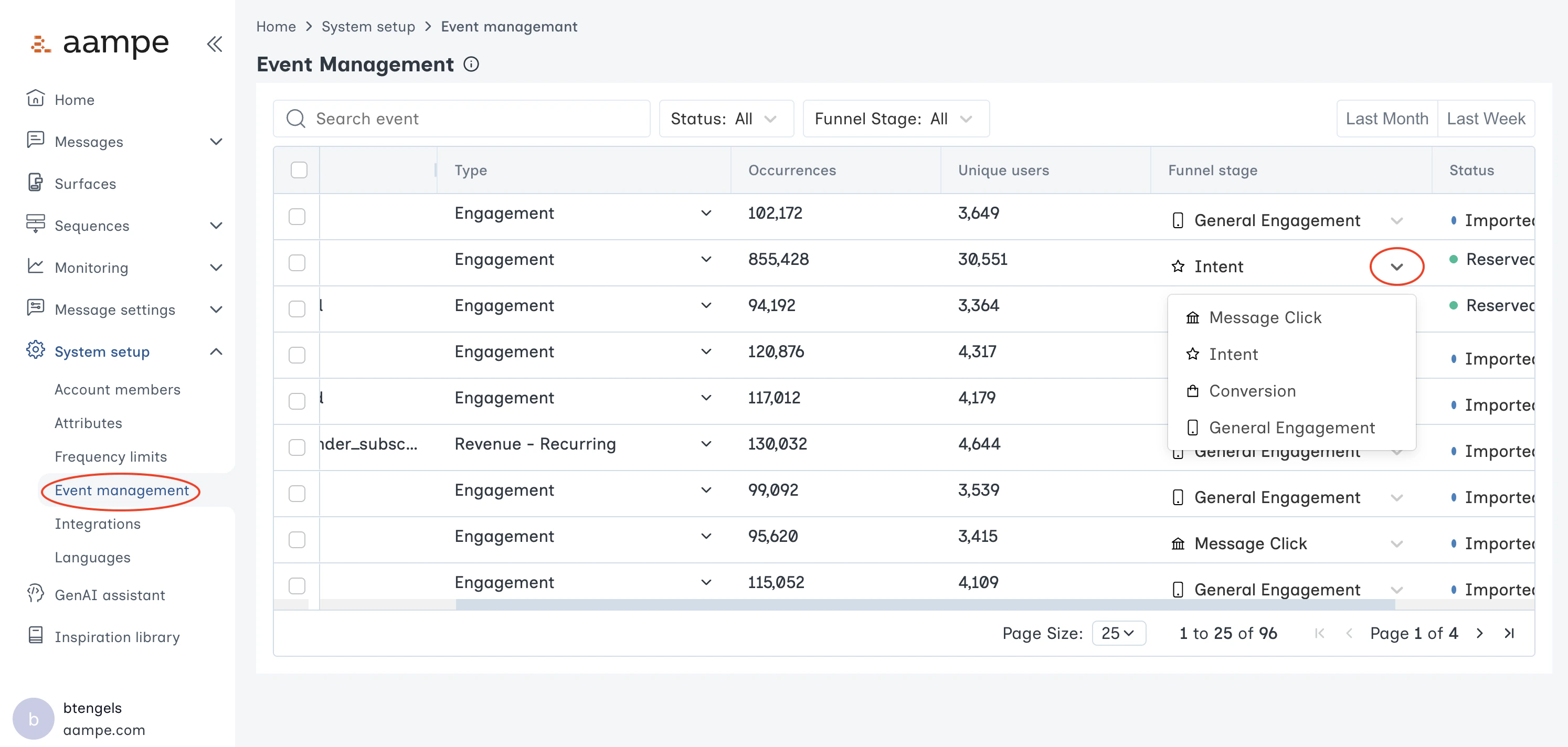Toggle the select-all header checkbox

(299, 170)
